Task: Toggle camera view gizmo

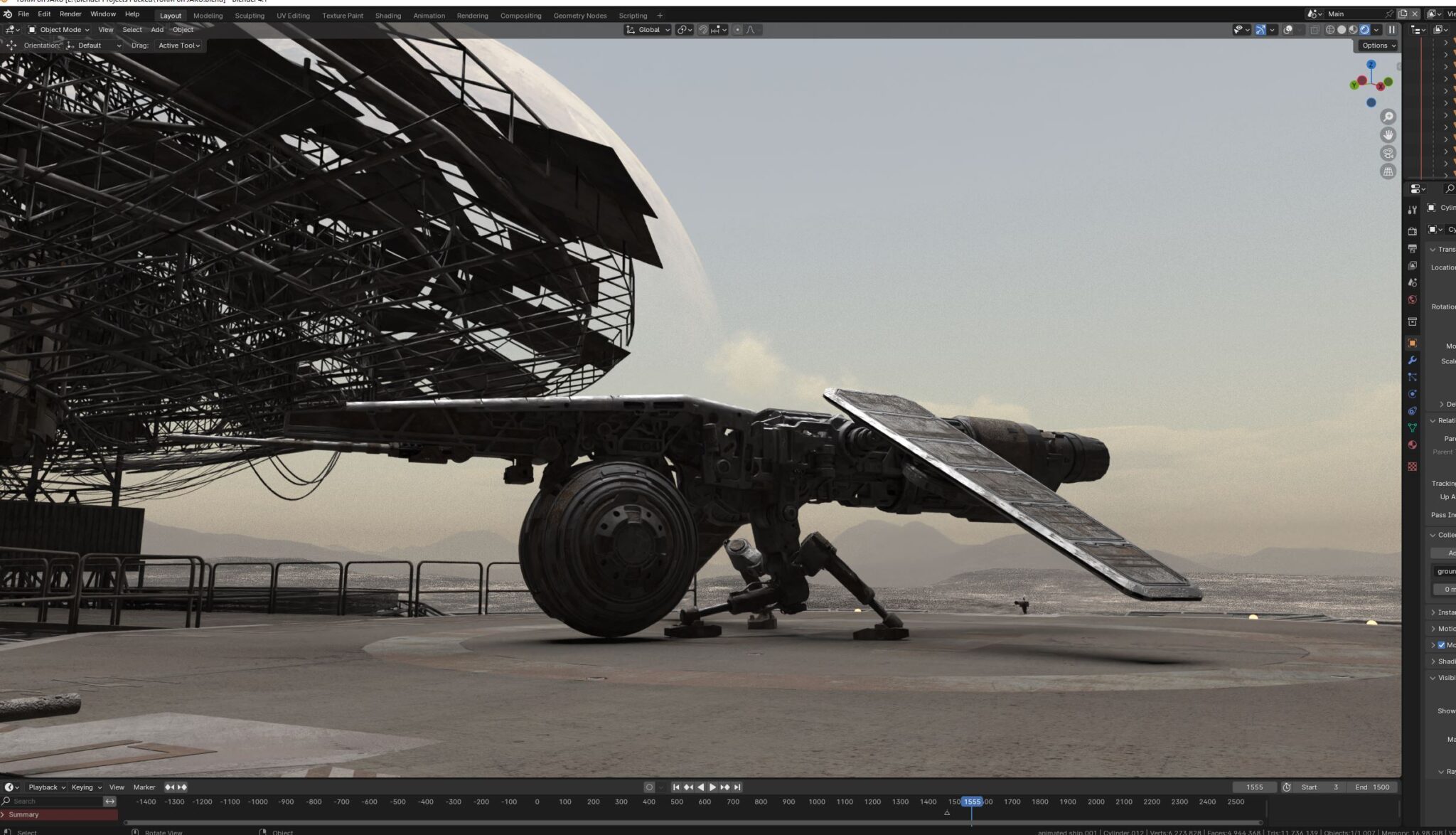Action: pos(1388,153)
